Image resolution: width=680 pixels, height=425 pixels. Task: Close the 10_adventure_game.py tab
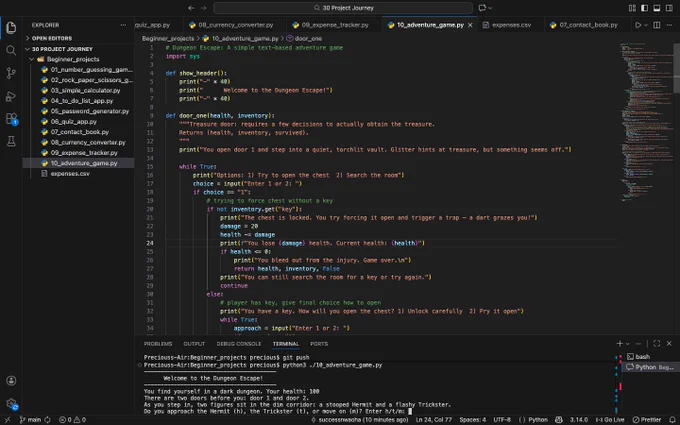tap(470, 25)
